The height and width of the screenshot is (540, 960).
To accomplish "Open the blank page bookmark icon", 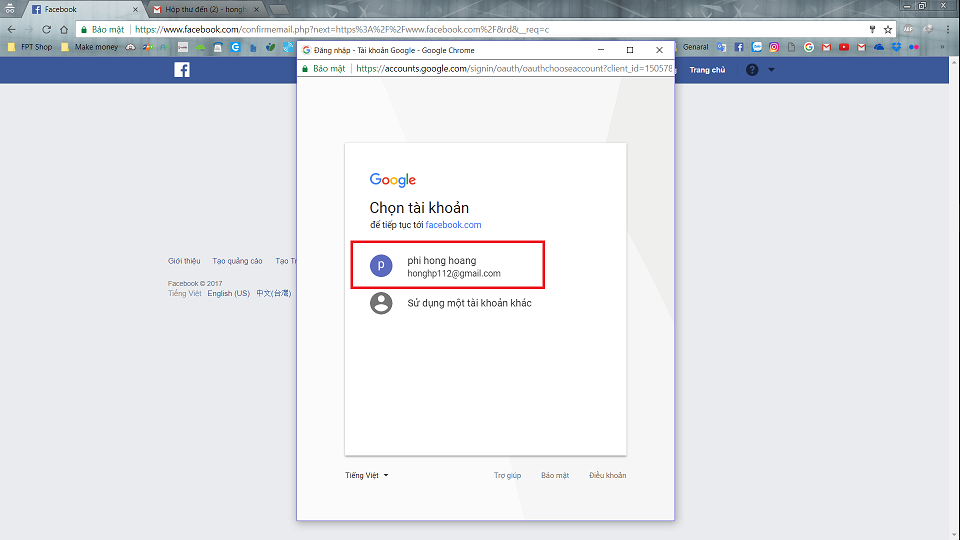I will [x=792, y=47].
